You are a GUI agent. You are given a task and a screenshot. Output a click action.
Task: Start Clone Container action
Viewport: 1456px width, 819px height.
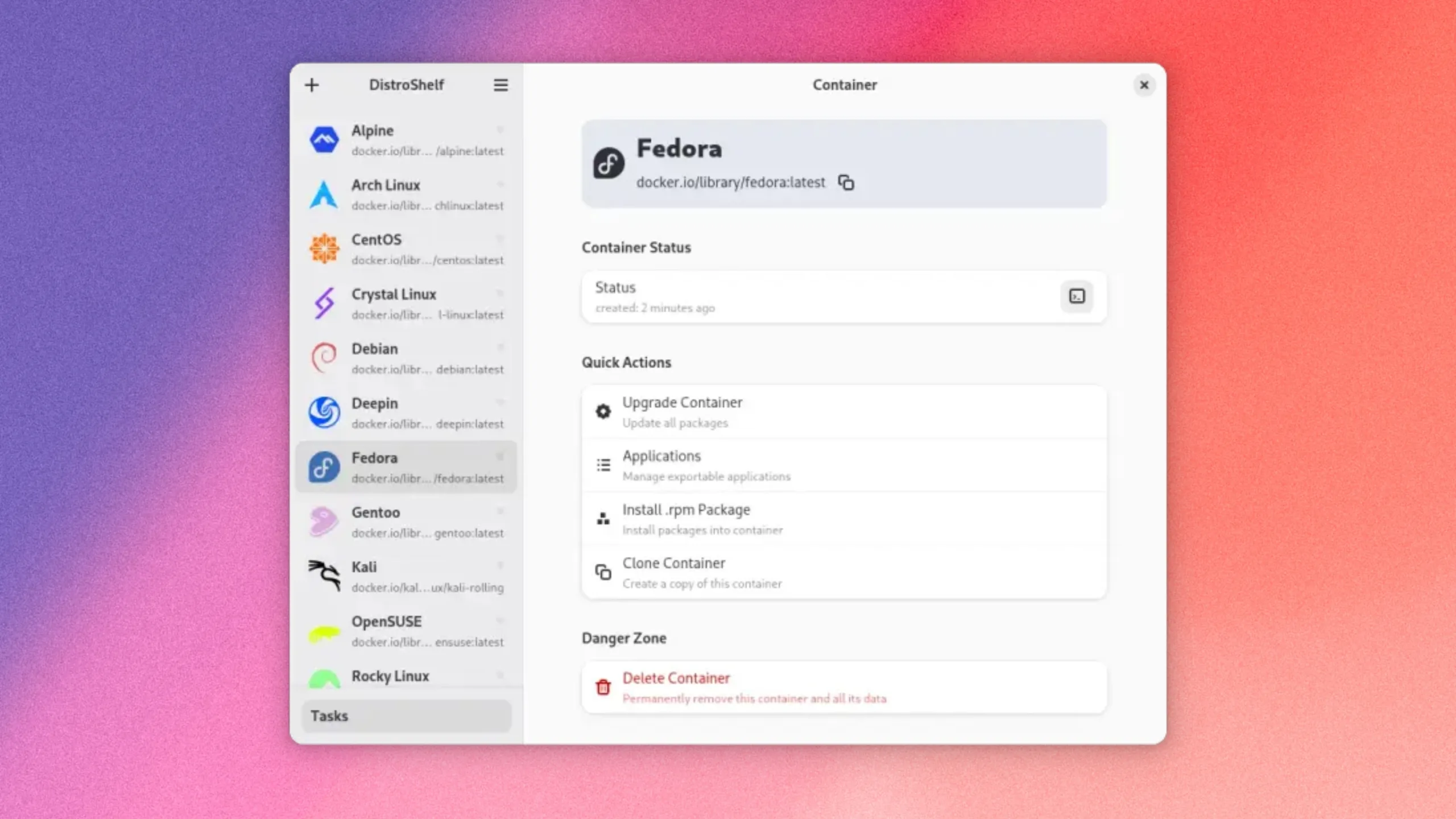click(844, 572)
